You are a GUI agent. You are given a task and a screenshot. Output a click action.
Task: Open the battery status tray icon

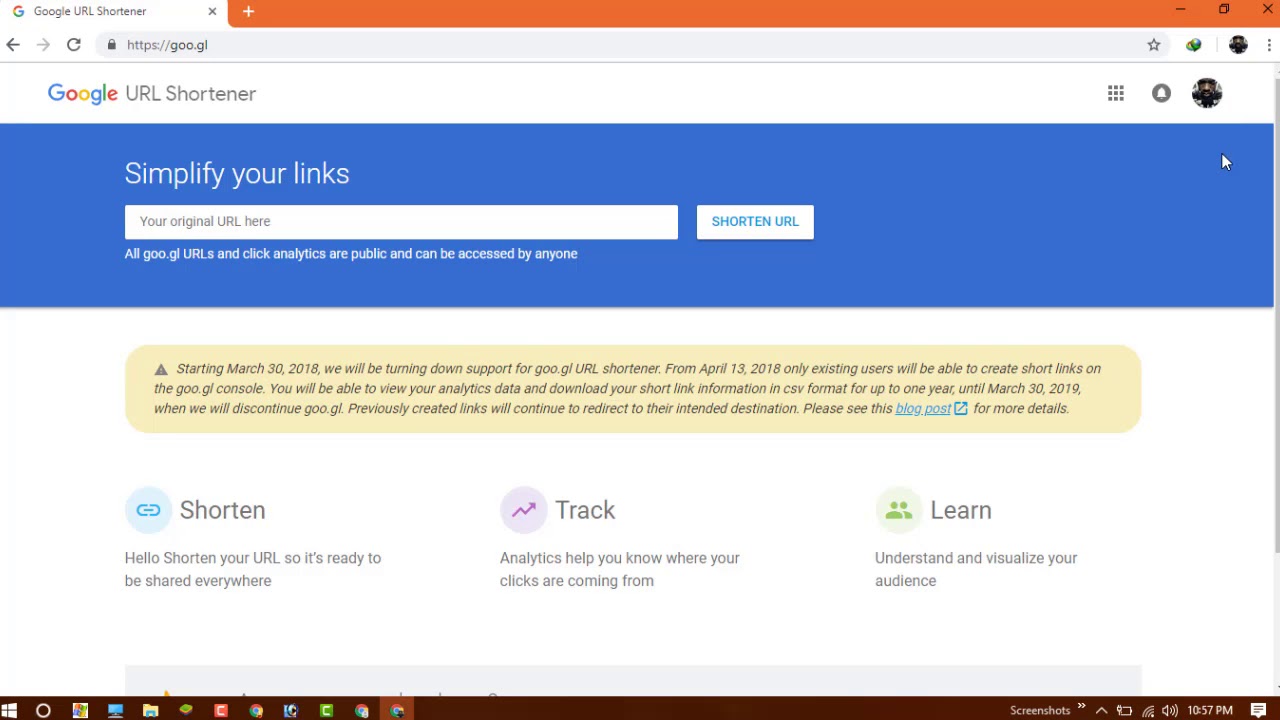pos(1124,711)
